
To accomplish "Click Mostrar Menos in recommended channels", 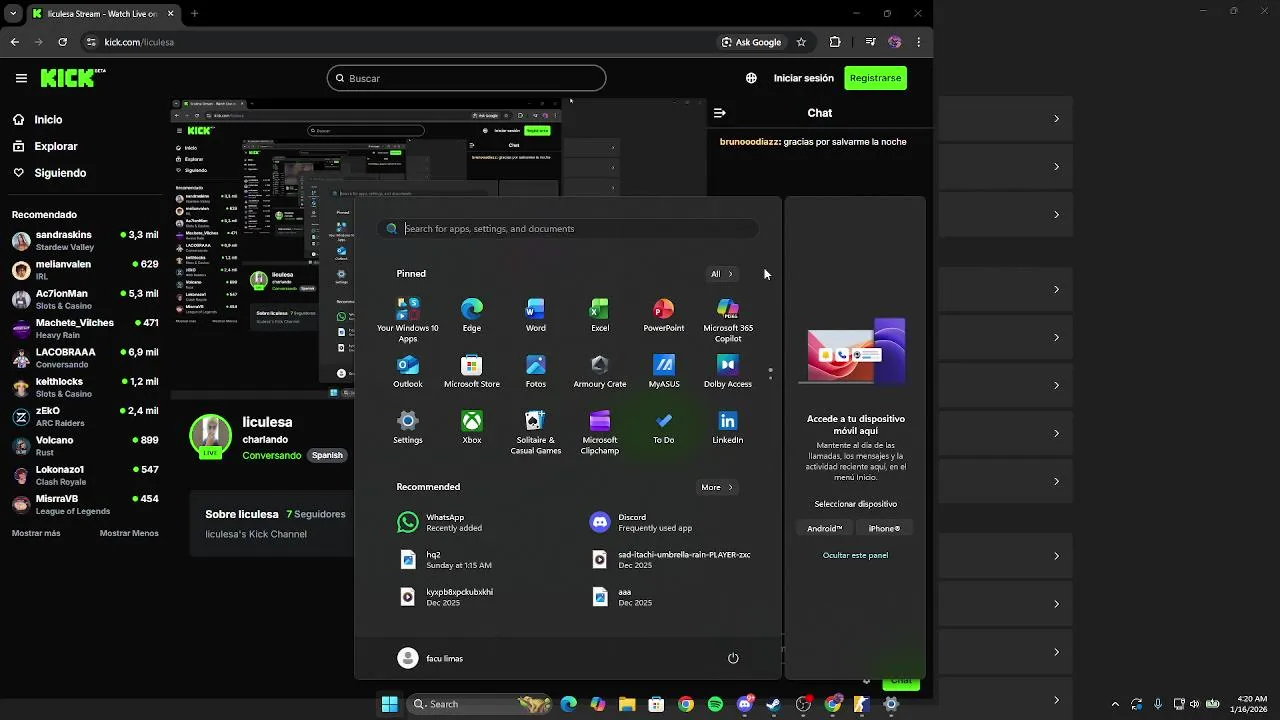I will pos(129,533).
